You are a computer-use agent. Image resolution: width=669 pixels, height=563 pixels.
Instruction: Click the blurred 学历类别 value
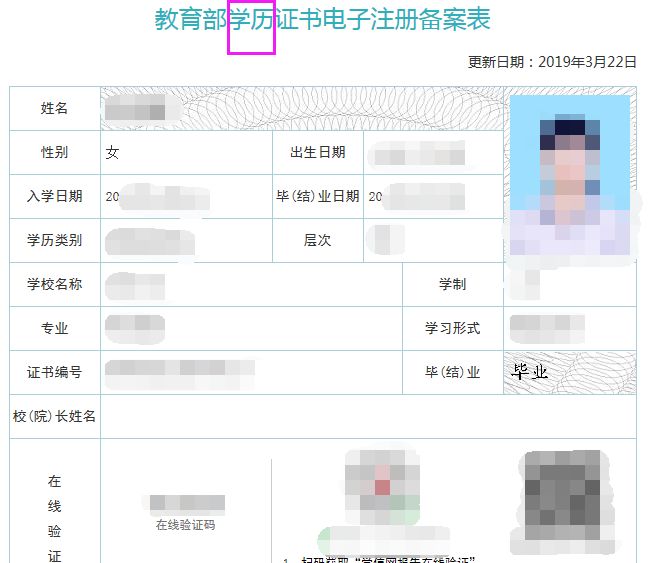pyautogui.click(x=150, y=241)
